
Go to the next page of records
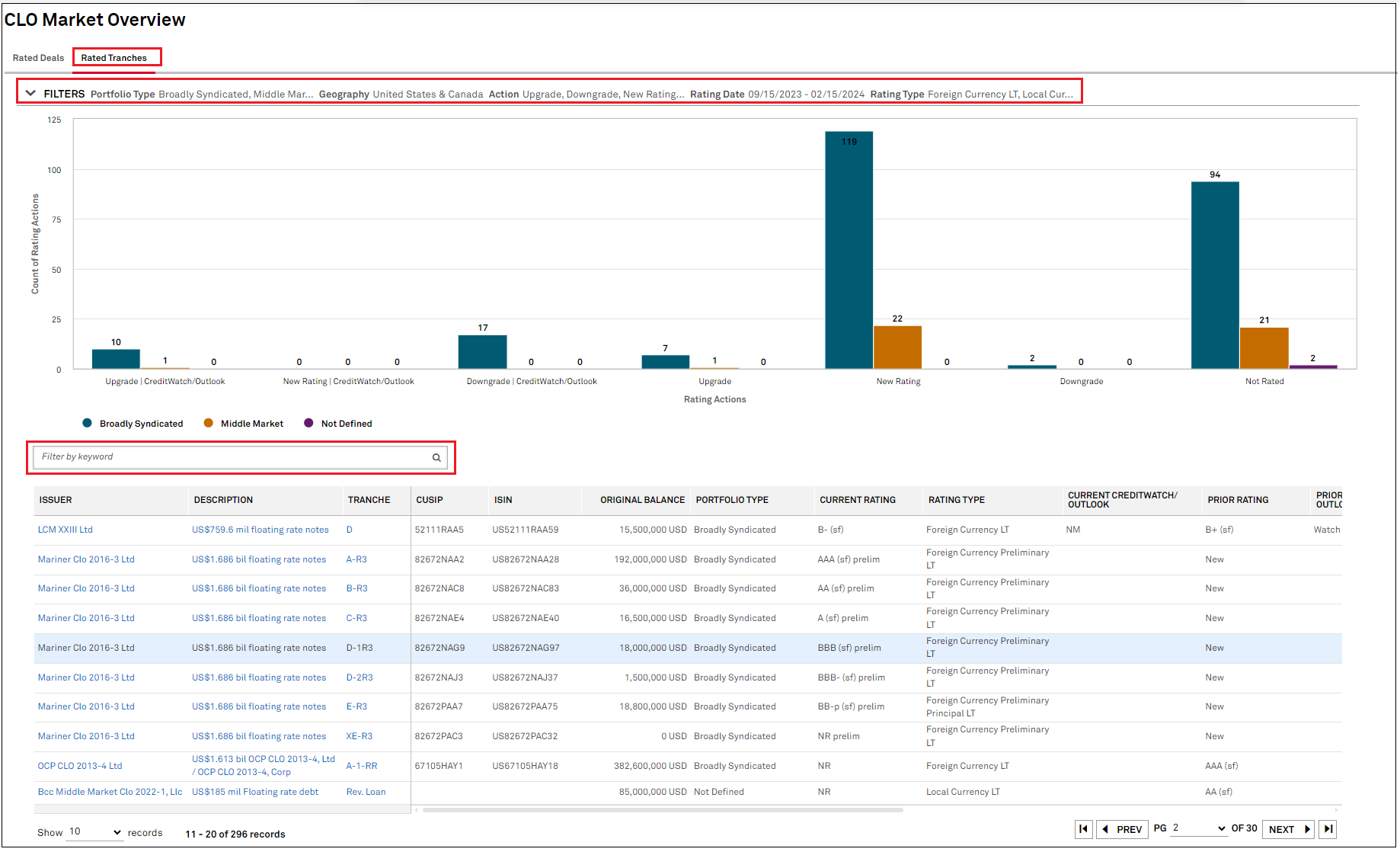(1288, 829)
